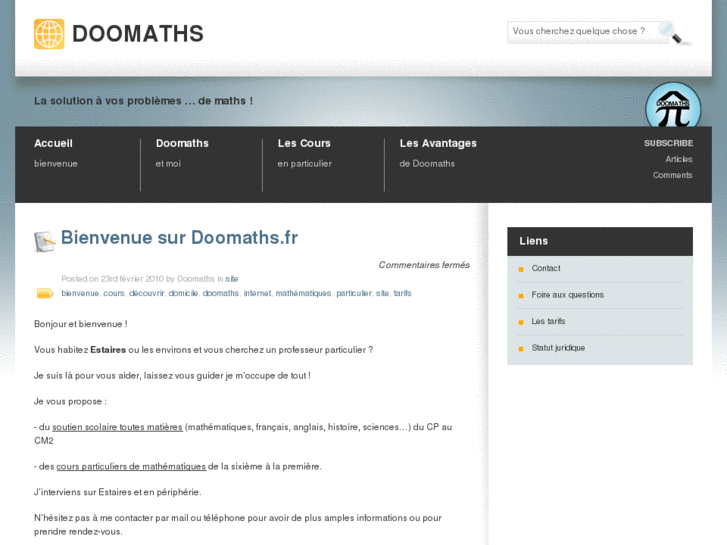Open the 'Statut juridique' link
The width and height of the screenshot is (727, 545).
(558, 348)
